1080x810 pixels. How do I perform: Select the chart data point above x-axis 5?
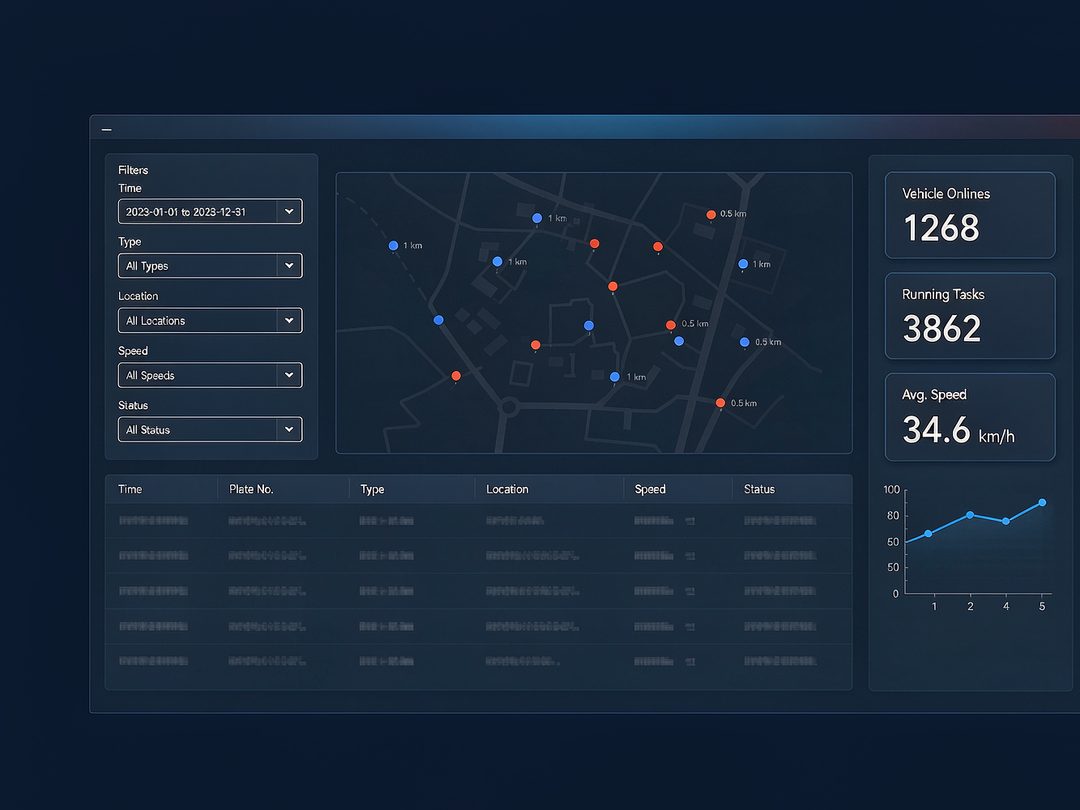[1042, 503]
